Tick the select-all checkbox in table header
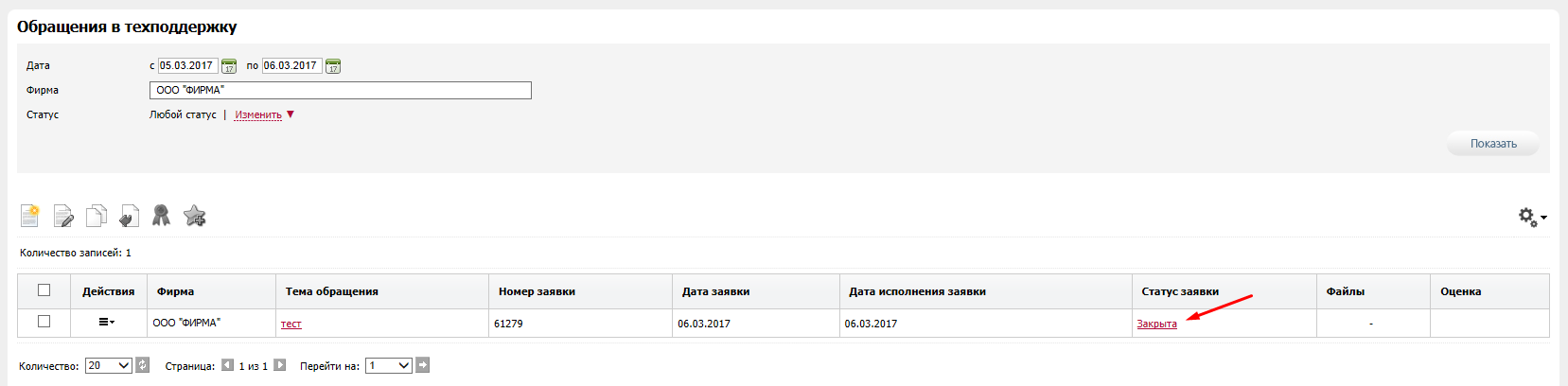The image size is (1568, 386). (x=44, y=290)
